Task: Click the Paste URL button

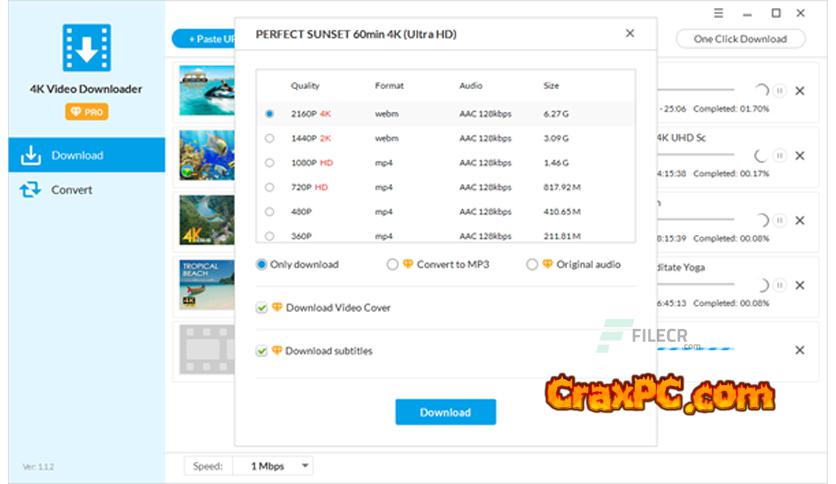Action: click(x=204, y=39)
